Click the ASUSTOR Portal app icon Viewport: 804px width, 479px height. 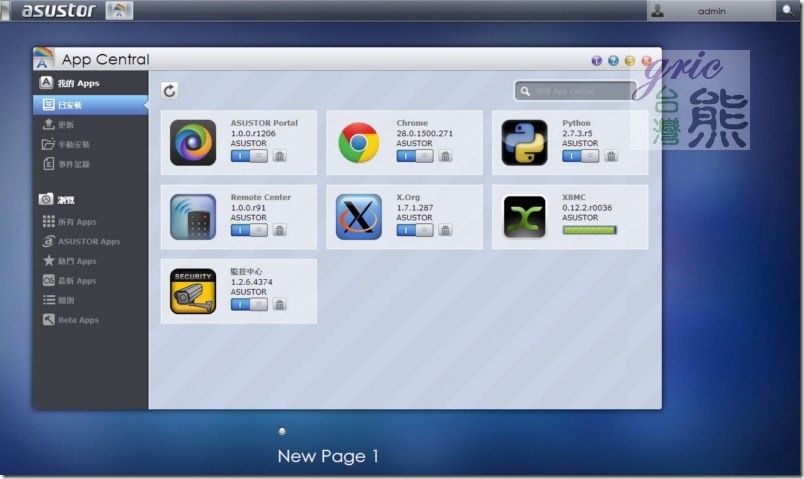[193, 143]
